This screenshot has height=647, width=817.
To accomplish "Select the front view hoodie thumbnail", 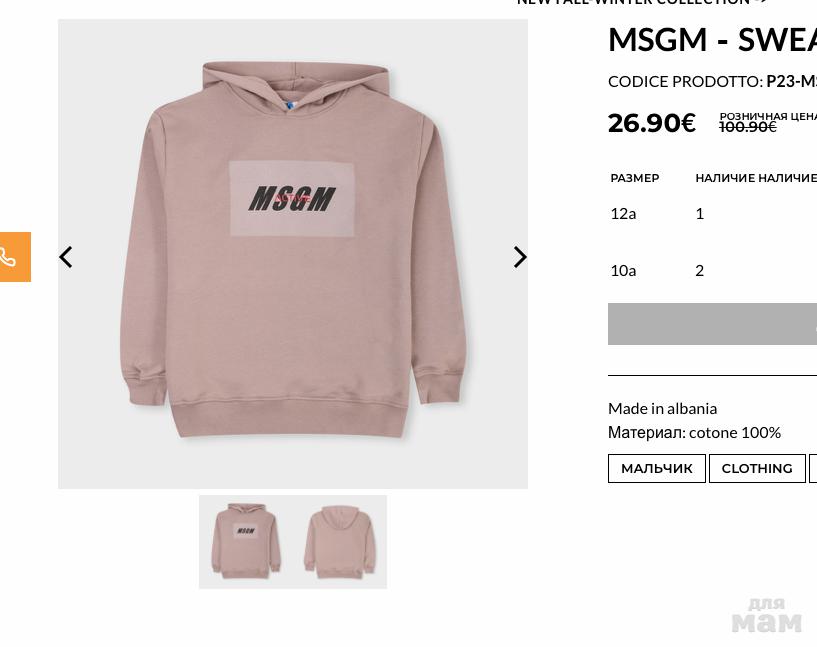I will (245, 542).
